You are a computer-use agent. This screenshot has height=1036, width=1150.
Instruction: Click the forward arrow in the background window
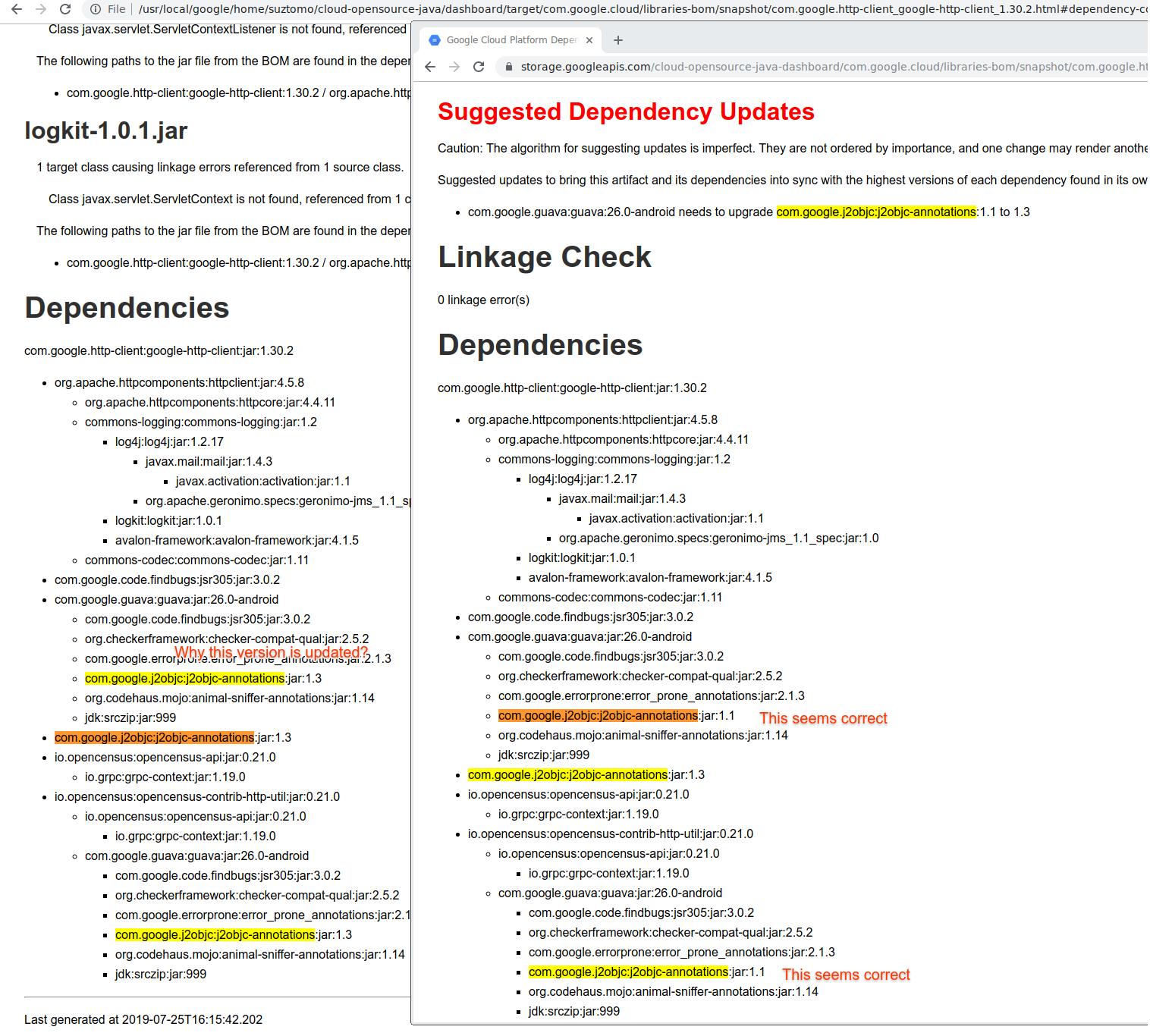(x=42, y=10)
